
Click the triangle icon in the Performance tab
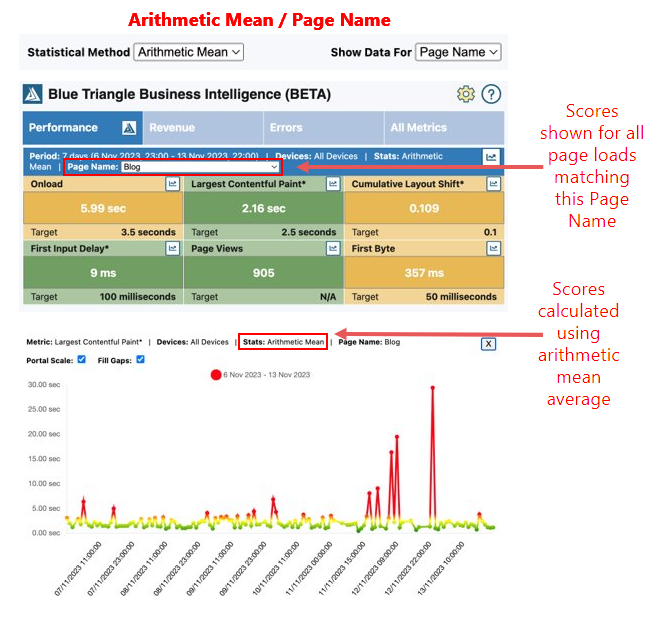129,128
